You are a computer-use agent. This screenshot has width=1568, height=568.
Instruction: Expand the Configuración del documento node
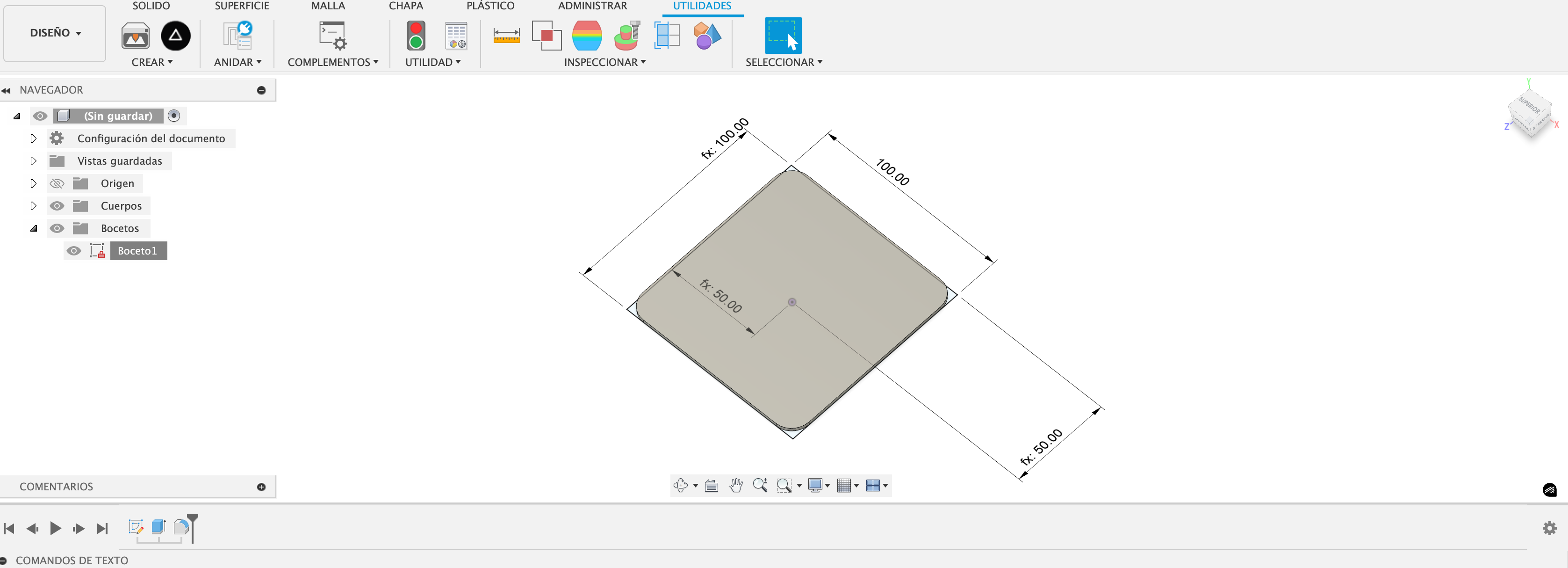[x=34, y=138]
